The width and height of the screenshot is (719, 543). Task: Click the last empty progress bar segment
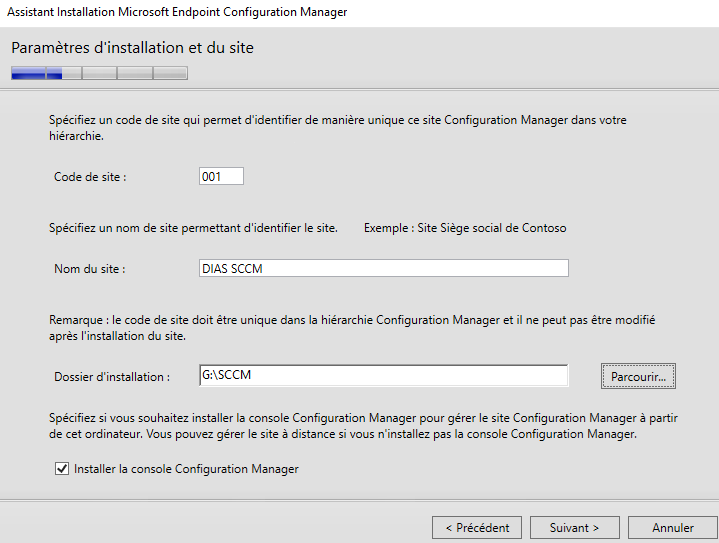(x=170, y=72)
